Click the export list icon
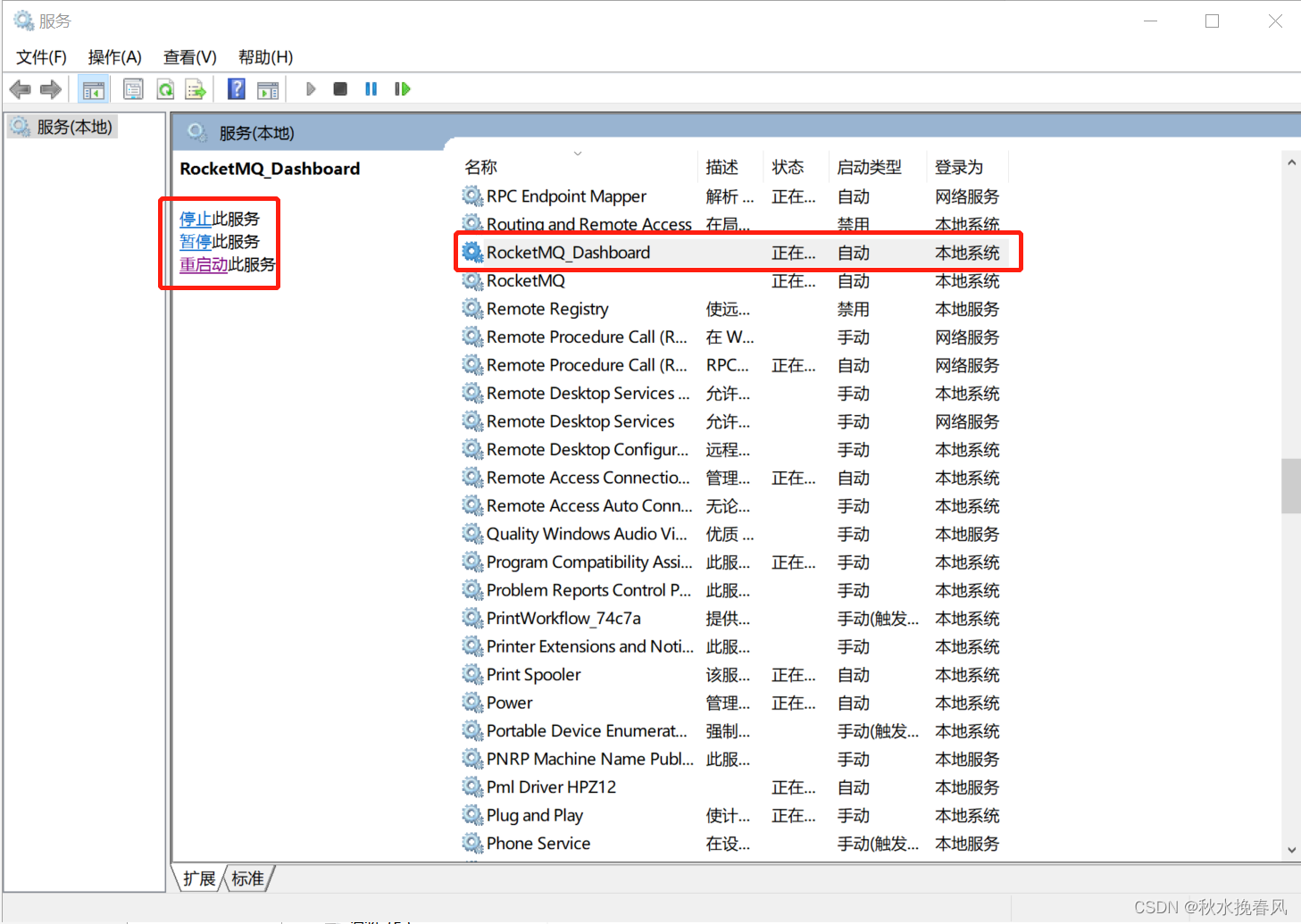The height and width of the screenshot is (924, 1301). tap(196, 88)
